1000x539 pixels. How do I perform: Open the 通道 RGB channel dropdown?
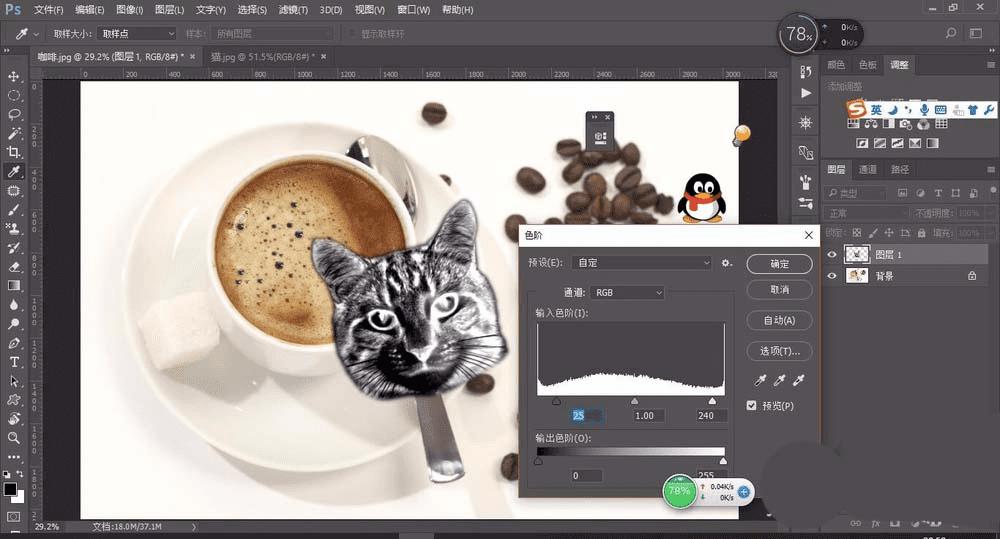tap(627, 292)
